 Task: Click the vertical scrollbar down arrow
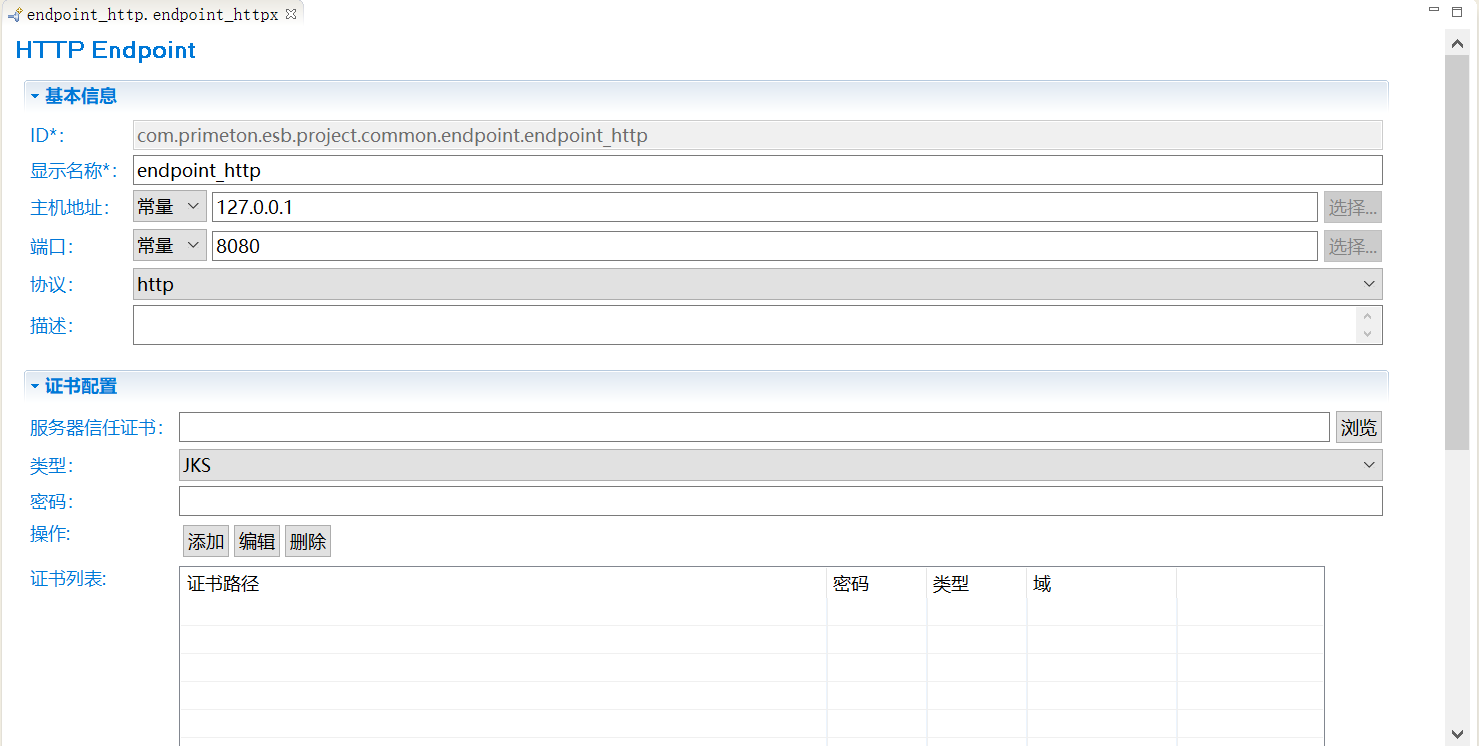1457,734
